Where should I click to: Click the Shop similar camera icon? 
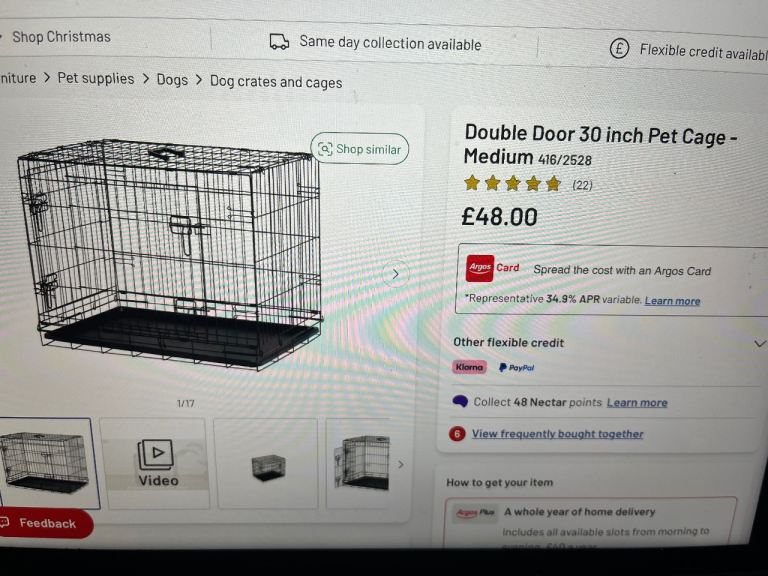pos(325,149)
